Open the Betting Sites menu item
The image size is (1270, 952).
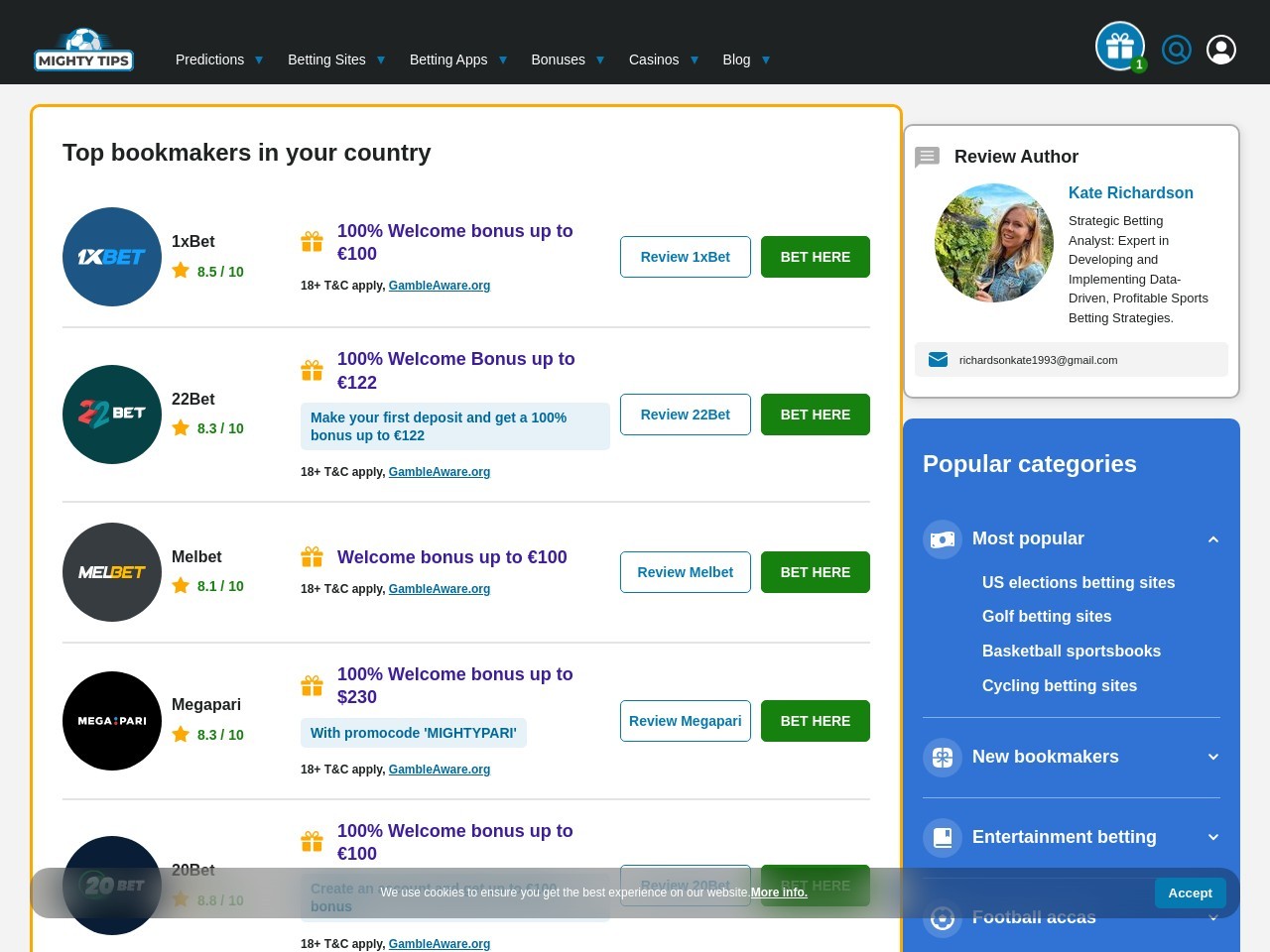coord(326,59)
